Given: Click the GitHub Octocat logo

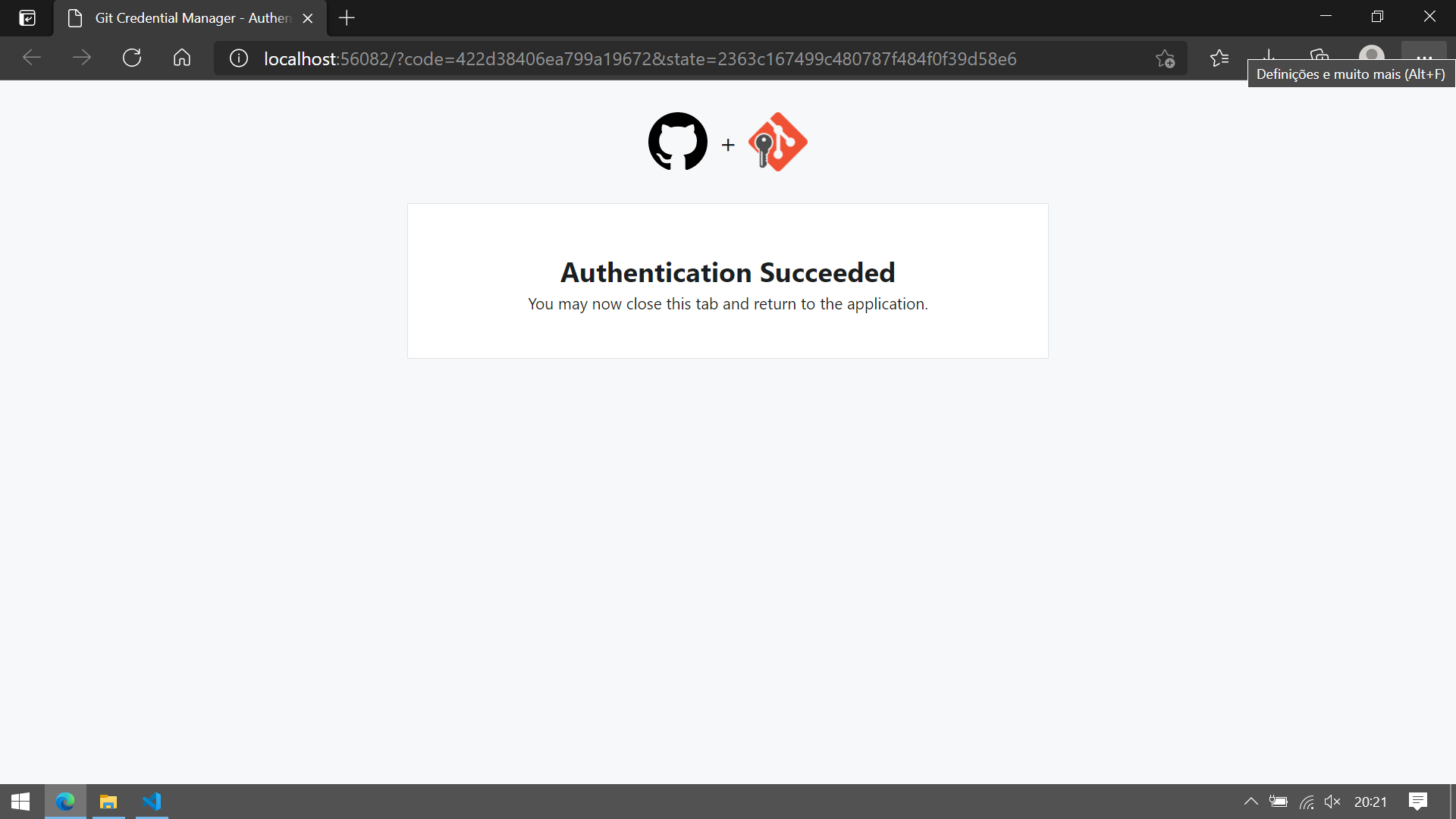Looking at the screenshot, I should [678, 142].
